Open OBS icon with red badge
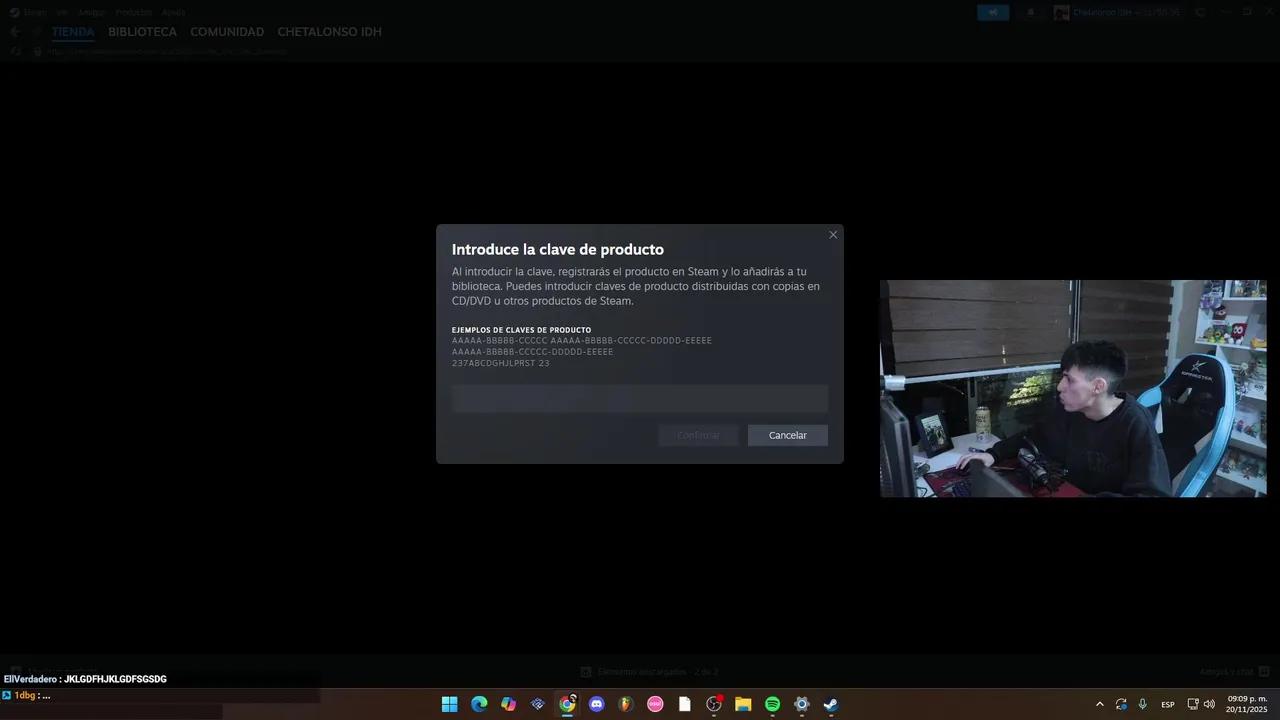1280x720 pixels. (714, 704)
